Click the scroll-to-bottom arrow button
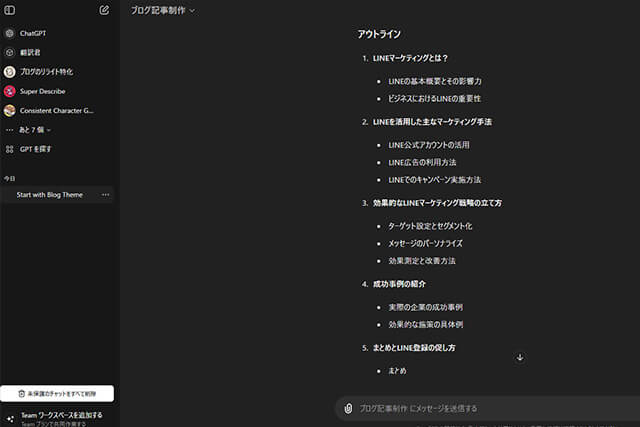Image resolution: width=640 pixels, height=427 pixels. coord(520,357)
